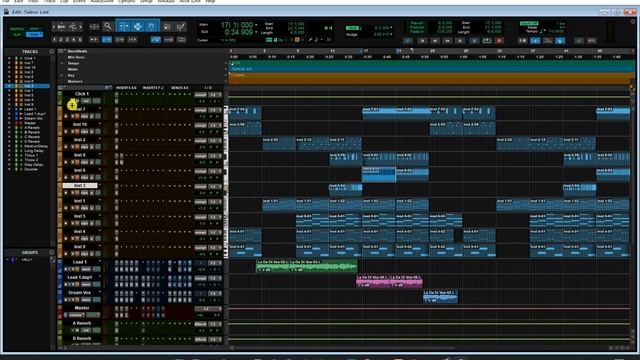Select the blue Dream Vox audio clip
The height and width of the screenshot is (360, 640).
click(x=440, y=296)
